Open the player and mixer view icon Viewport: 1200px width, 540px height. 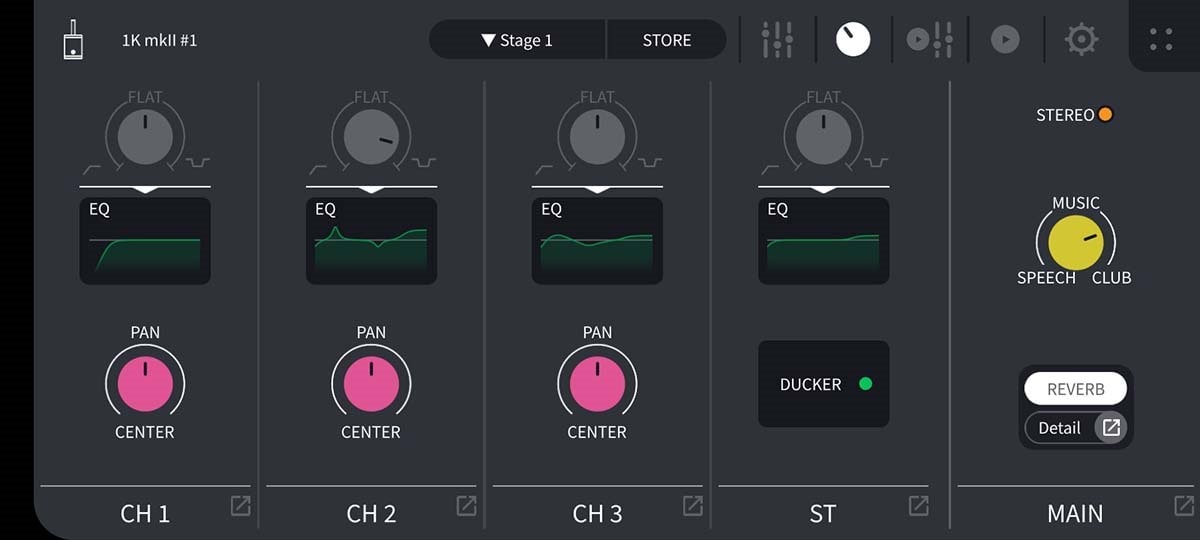point(929,39)
